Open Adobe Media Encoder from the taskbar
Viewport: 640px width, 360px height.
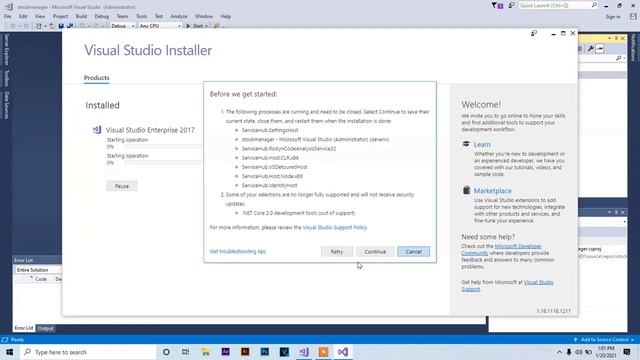pos(225,351)
